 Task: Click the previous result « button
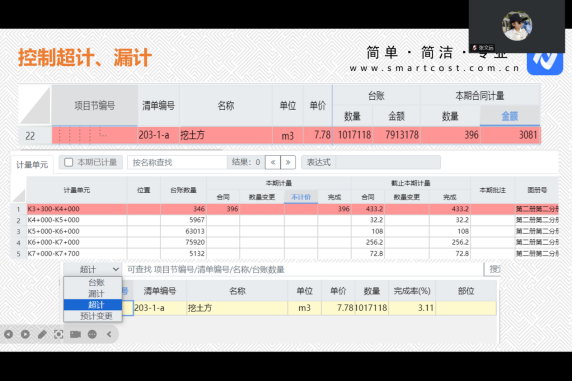pos(273,162)
